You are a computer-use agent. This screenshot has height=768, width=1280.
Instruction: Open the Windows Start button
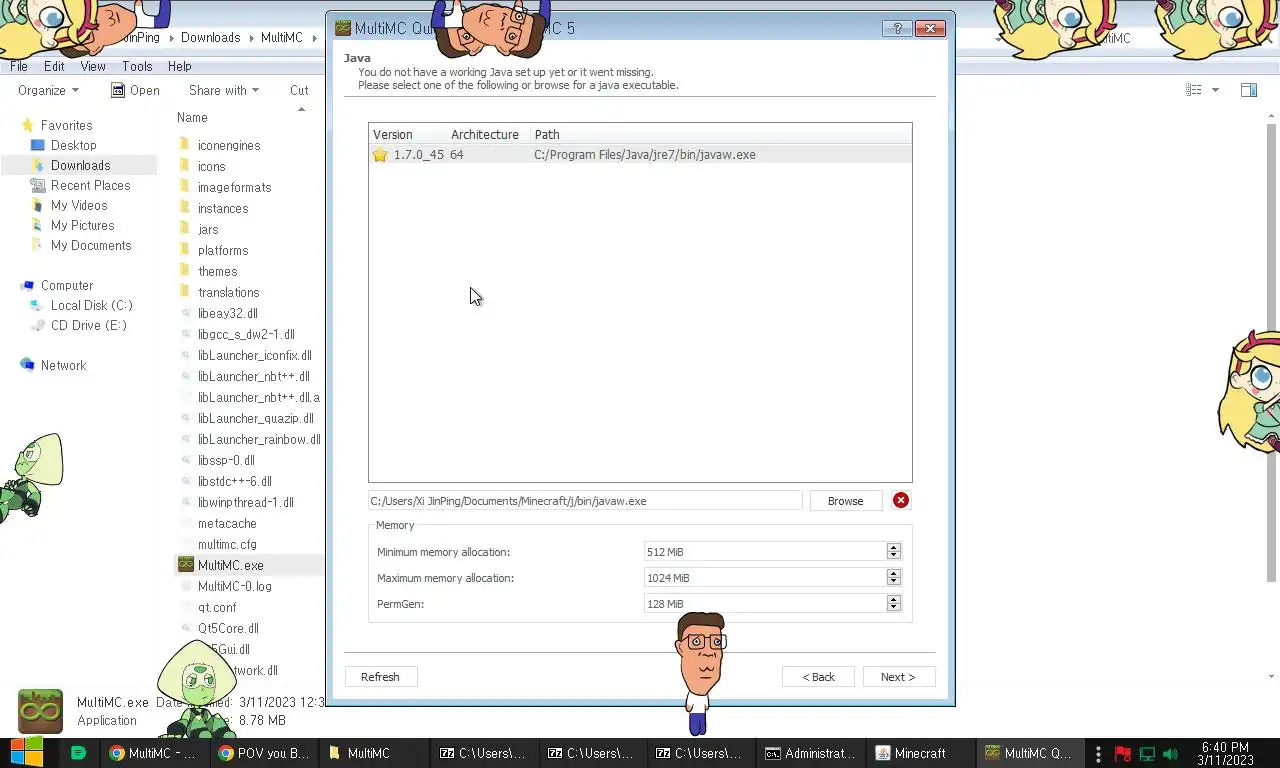pos(27,753)
